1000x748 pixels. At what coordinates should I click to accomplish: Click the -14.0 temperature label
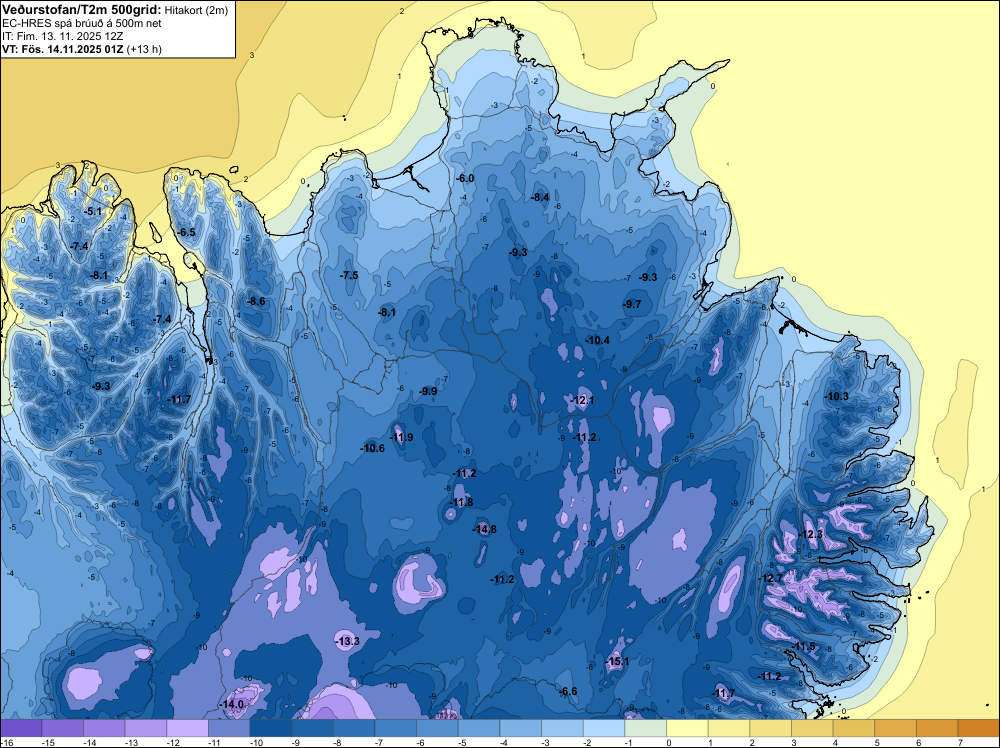(232, 705)
